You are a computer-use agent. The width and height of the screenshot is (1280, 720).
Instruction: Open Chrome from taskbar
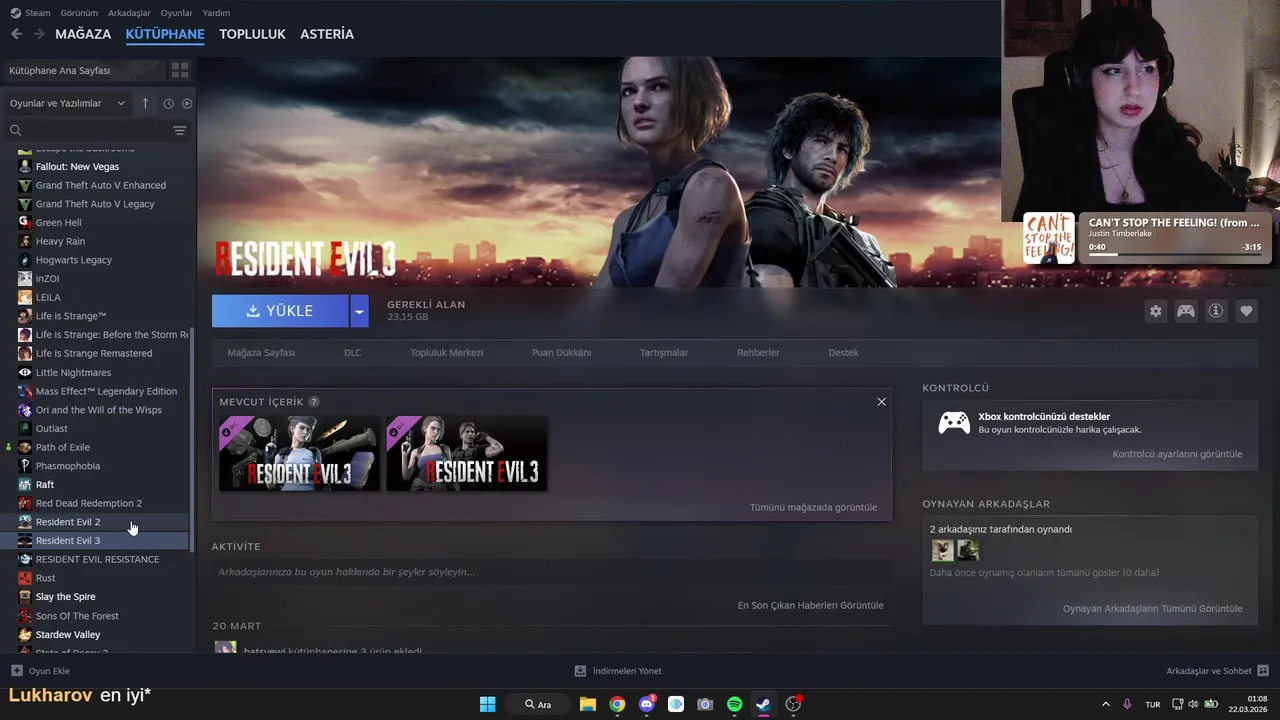[x=617, y=704]
